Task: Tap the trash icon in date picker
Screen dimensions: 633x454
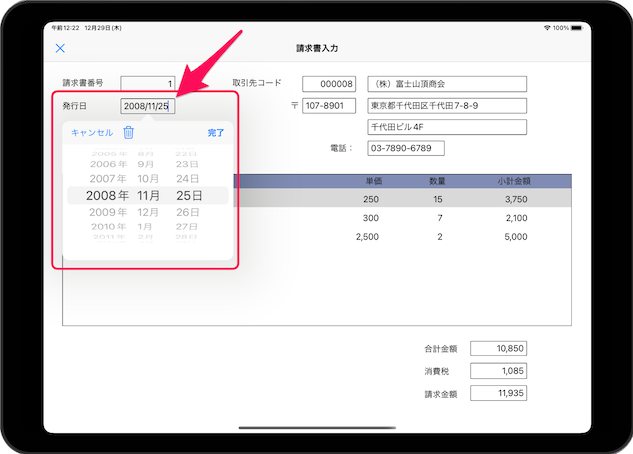Action: (x=128, y=132)
